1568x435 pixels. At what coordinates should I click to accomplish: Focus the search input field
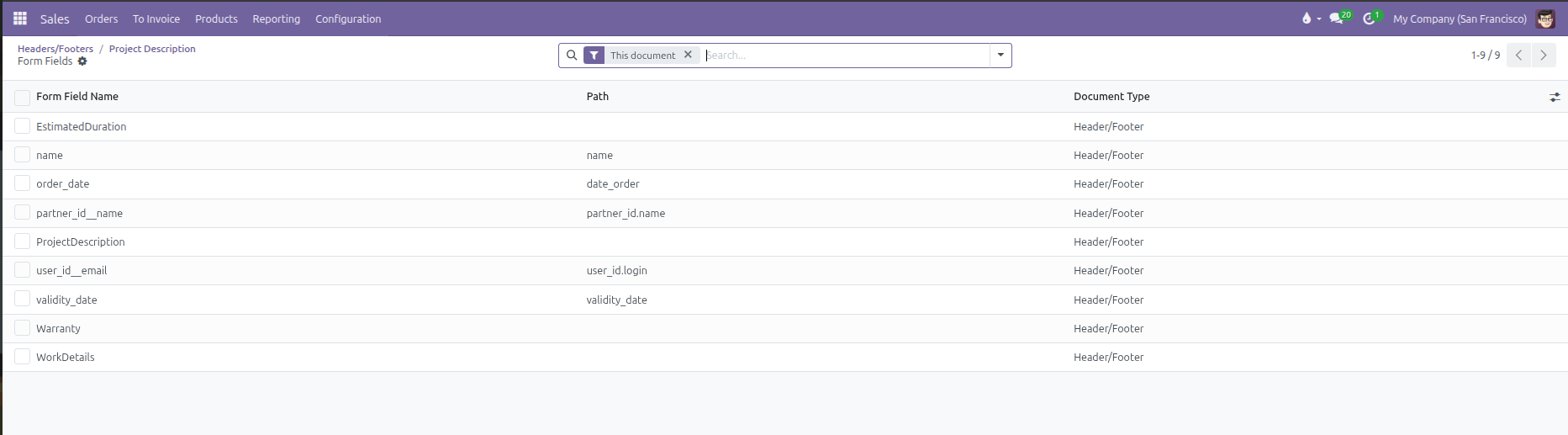tap(846, 56)
